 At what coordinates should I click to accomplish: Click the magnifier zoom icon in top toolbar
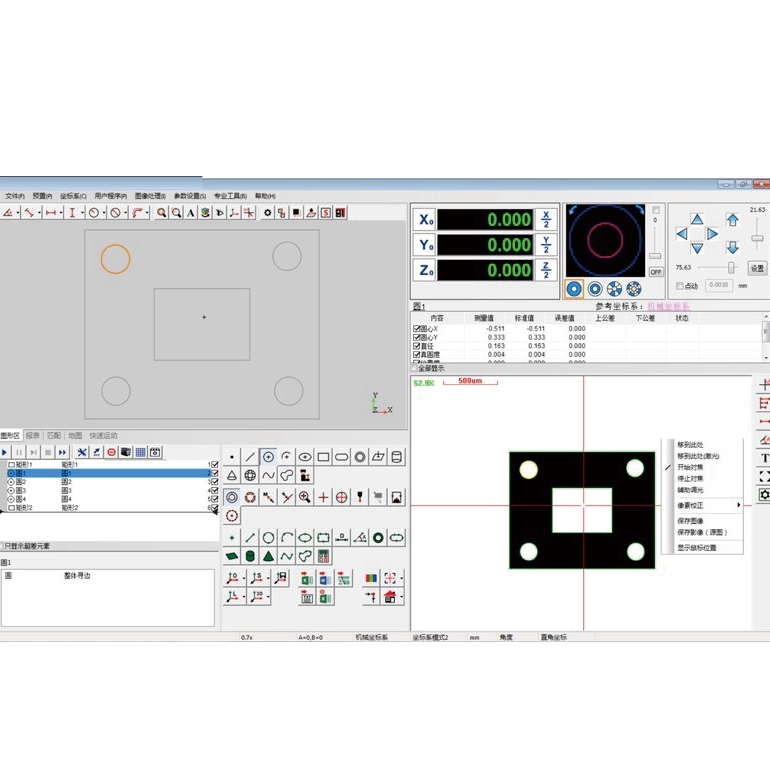tap(161, 213)
